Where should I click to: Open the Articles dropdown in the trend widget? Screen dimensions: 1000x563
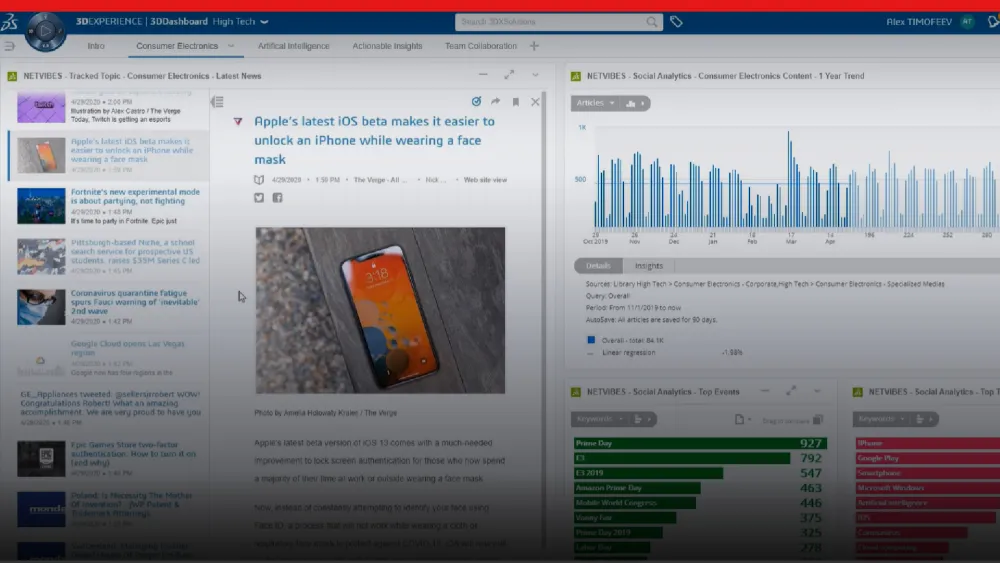(x=596, y=103)
